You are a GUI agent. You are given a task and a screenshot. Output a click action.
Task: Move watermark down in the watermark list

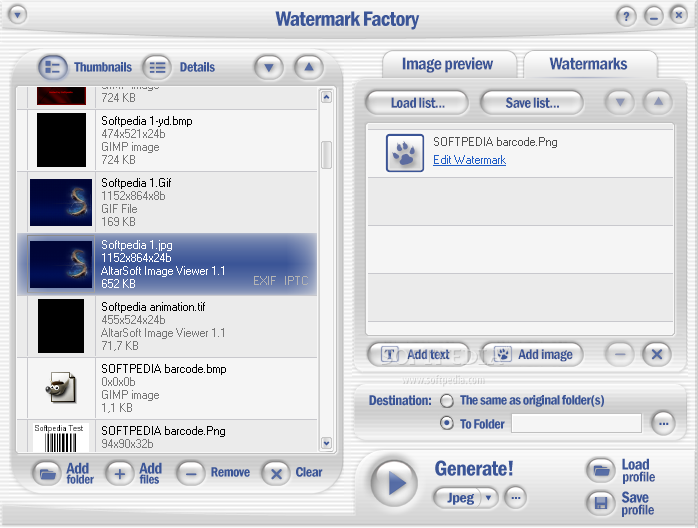tap(620, 102)
